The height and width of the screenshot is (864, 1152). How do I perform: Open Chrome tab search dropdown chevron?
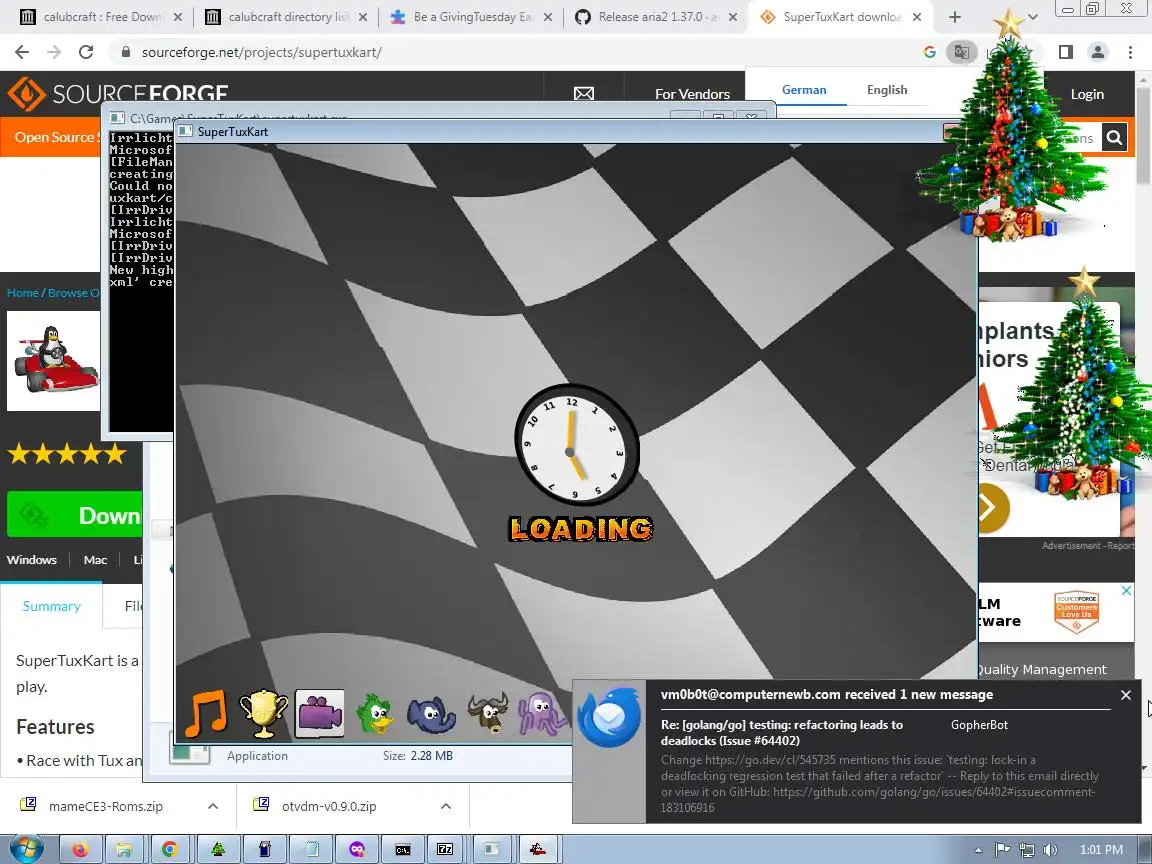coord(1032,17)
